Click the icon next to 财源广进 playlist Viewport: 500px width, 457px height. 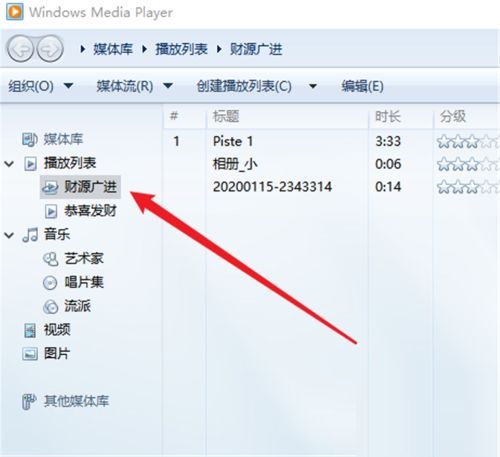pos(50,187)
